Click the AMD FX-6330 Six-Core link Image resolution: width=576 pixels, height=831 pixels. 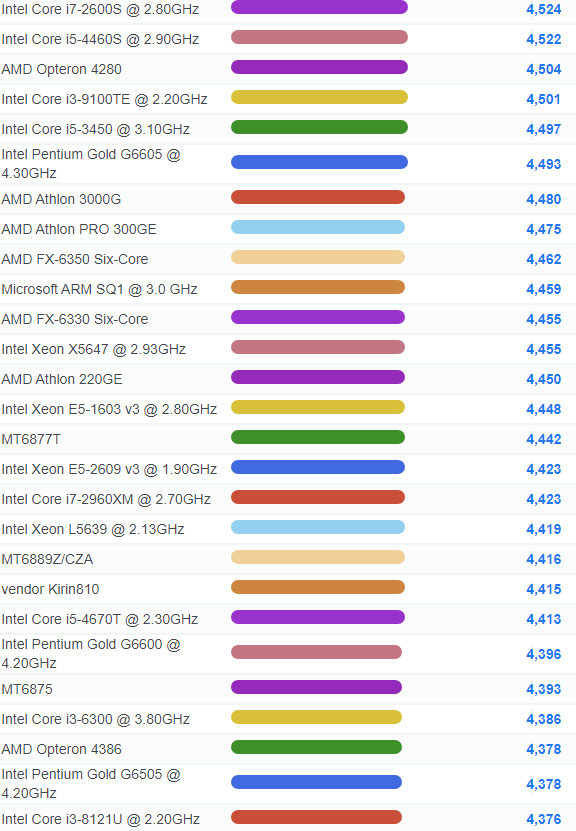75,319
